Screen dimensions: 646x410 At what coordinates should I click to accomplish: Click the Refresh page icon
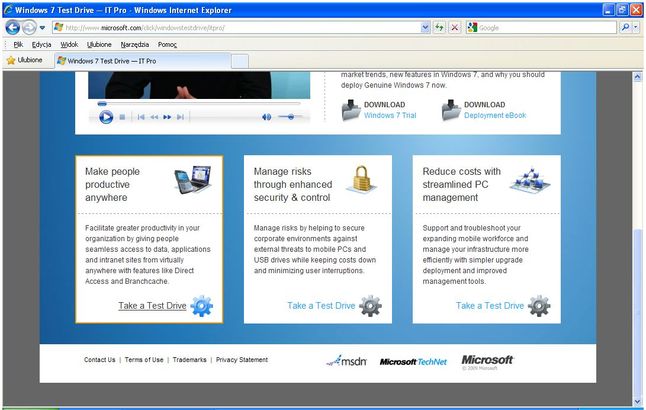440,28
